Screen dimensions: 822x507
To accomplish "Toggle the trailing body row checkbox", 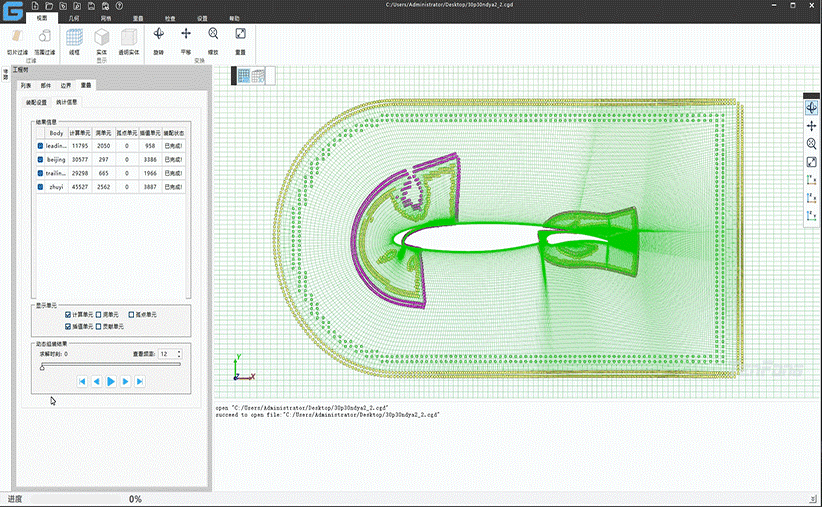I will pyautogui.click(x=40, y=173).
